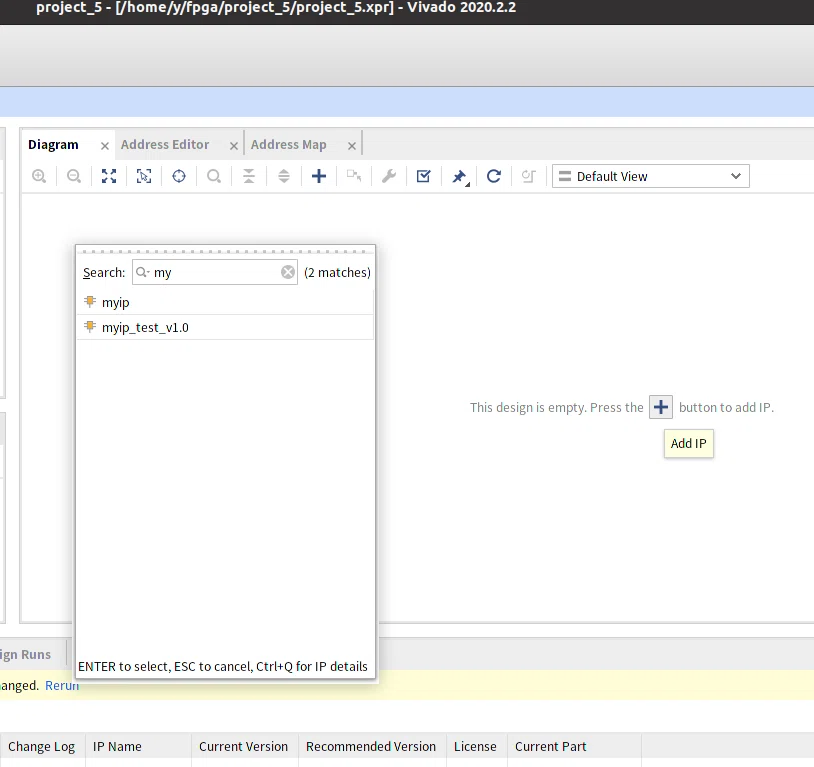Viewport: 814px width, 767px height.
Task: Click inside the IP search field
Action: (215, 272)
